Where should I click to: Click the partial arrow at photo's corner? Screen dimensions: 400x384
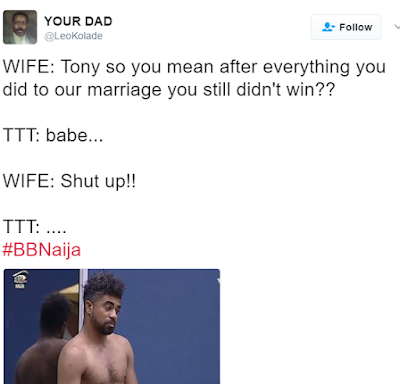point(218,281)
